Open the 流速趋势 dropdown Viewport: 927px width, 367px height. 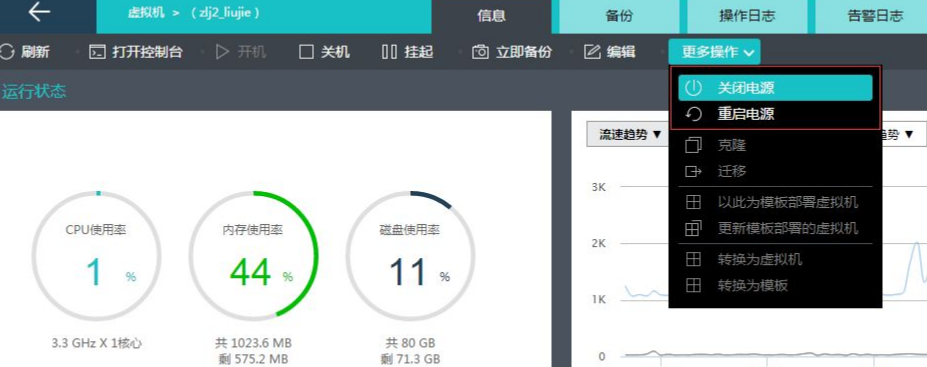pos(627,135)
